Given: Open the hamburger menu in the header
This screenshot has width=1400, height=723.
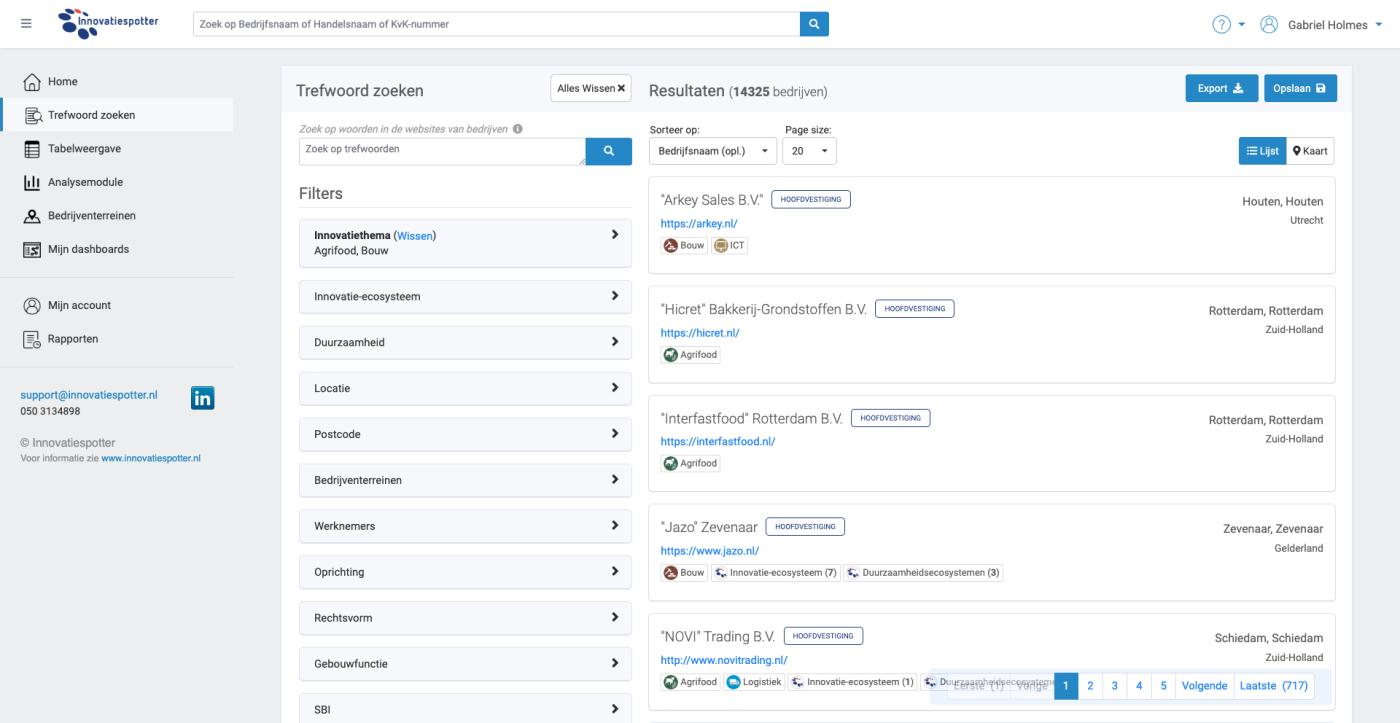Looking at the screenshot, I should tap(26, 24).
